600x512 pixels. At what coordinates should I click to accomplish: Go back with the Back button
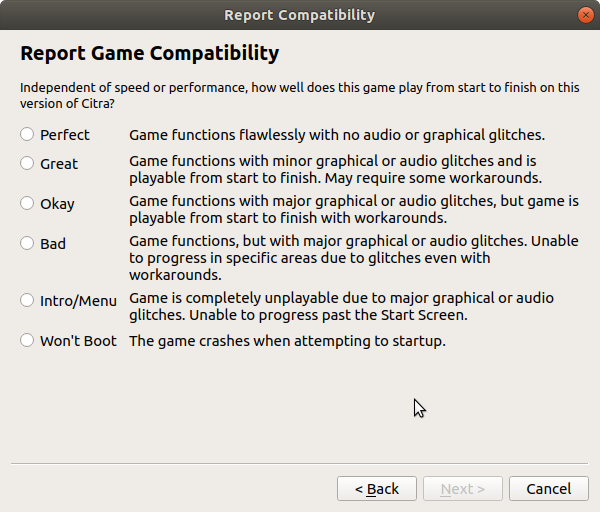point(377,489)
